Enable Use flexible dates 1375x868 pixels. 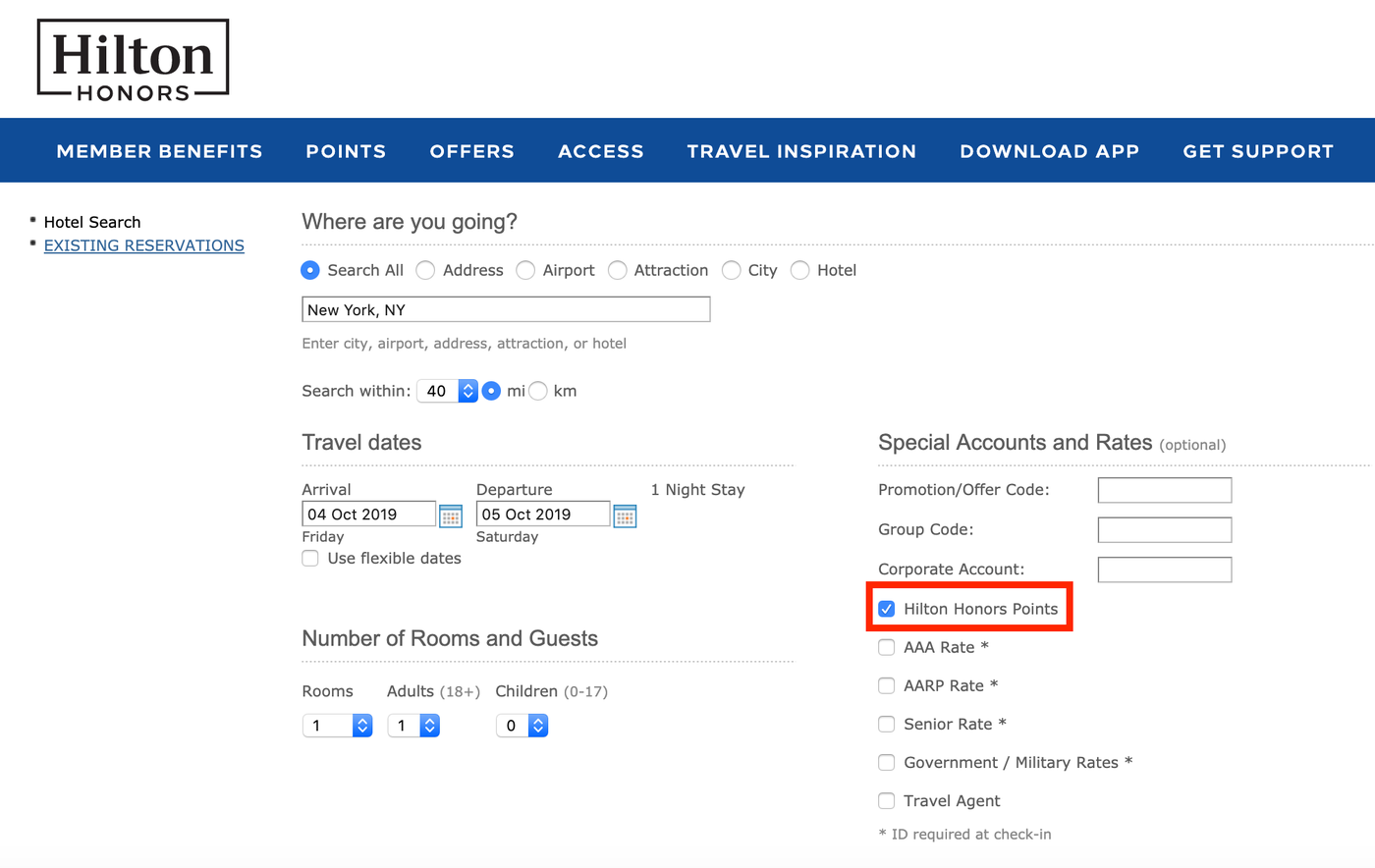click(310, 558)
